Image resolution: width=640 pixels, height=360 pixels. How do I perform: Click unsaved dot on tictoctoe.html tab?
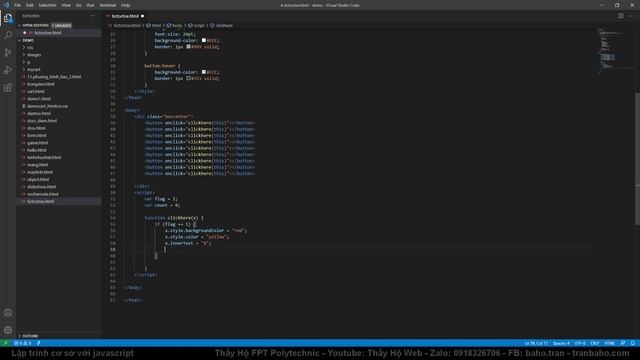click(142, 16)
